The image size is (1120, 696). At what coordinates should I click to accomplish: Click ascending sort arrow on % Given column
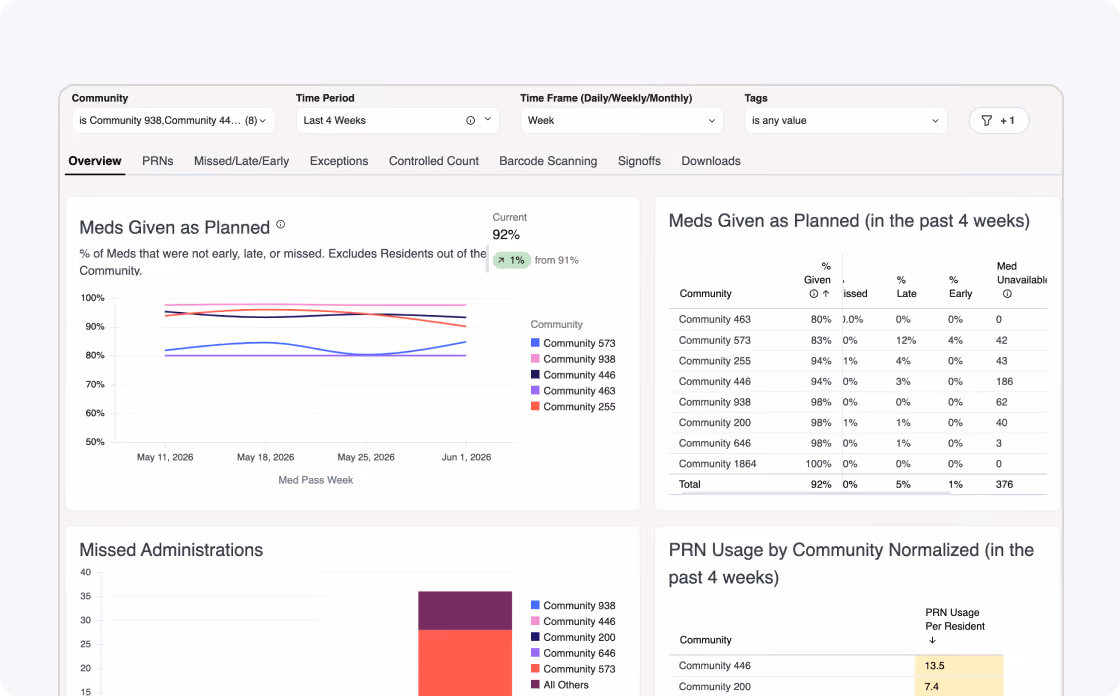pyautogui.click(x=826, y=294)
